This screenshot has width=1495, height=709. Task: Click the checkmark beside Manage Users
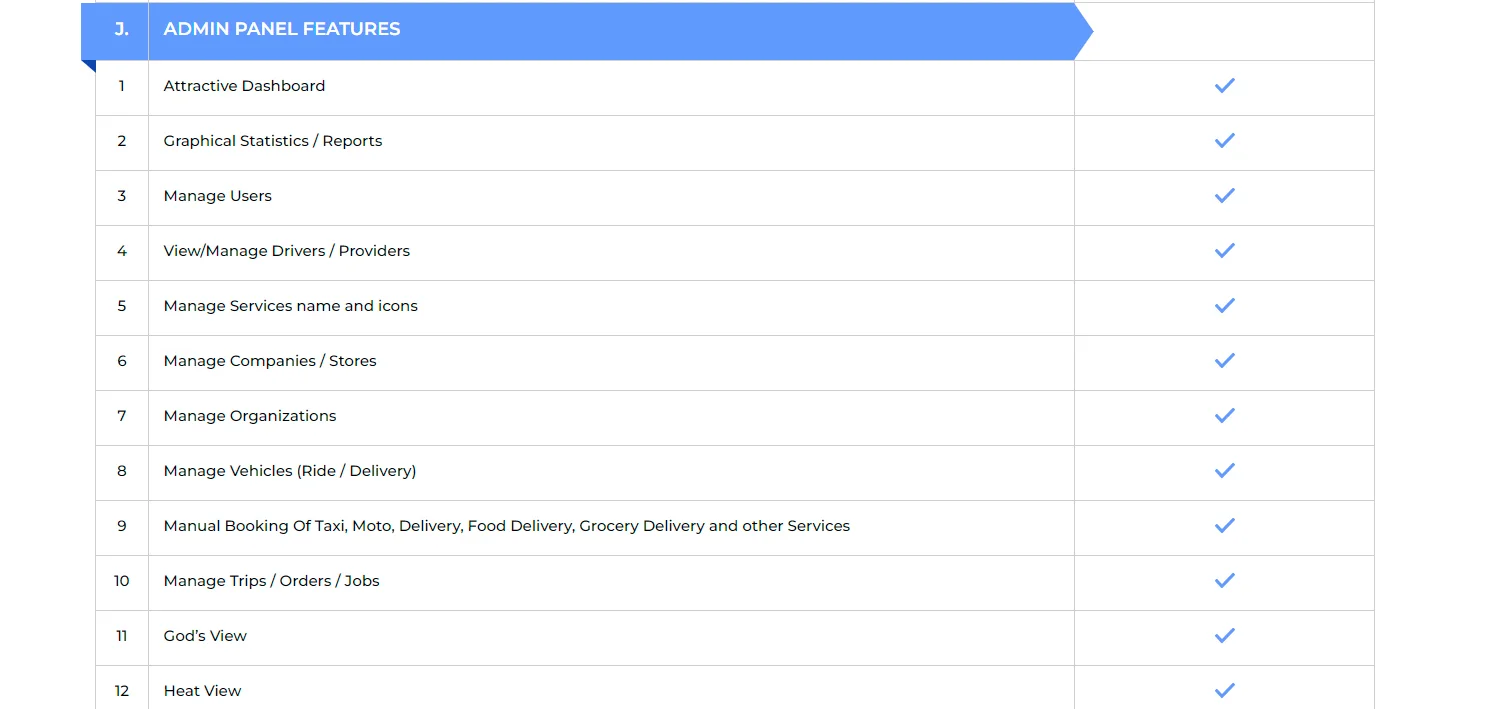(x=1224, y=196)
